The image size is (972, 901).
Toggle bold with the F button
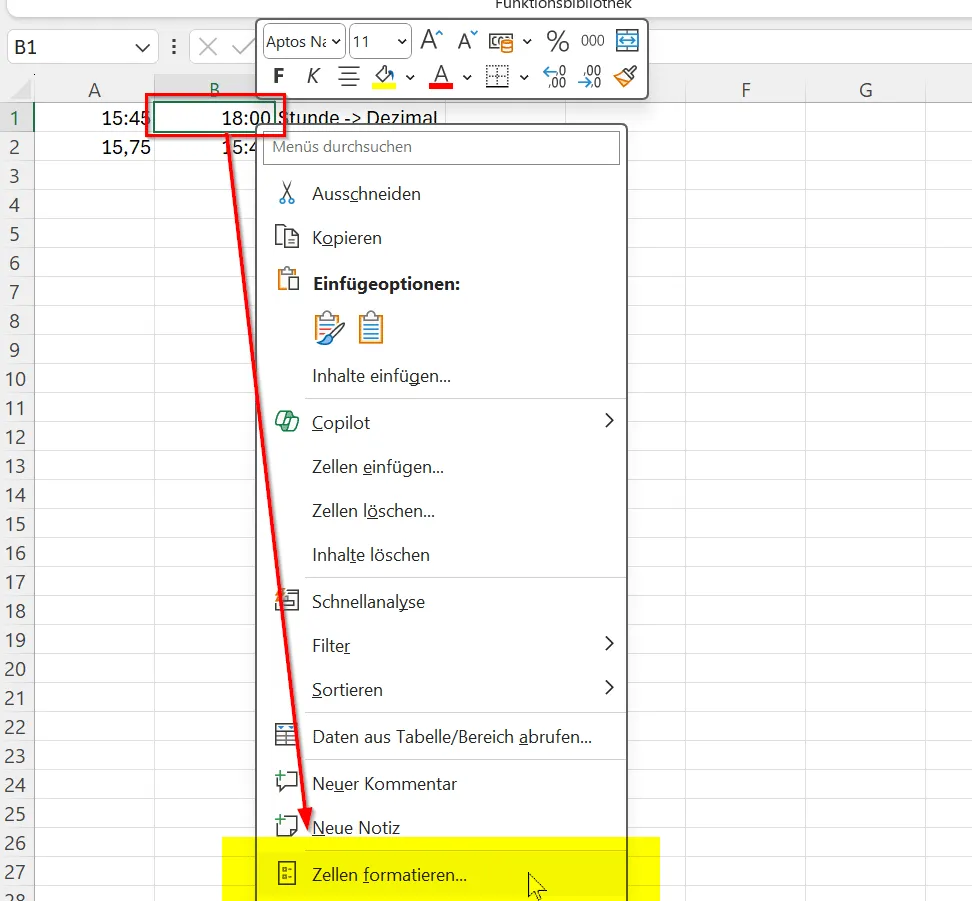[x=278, y=76]
